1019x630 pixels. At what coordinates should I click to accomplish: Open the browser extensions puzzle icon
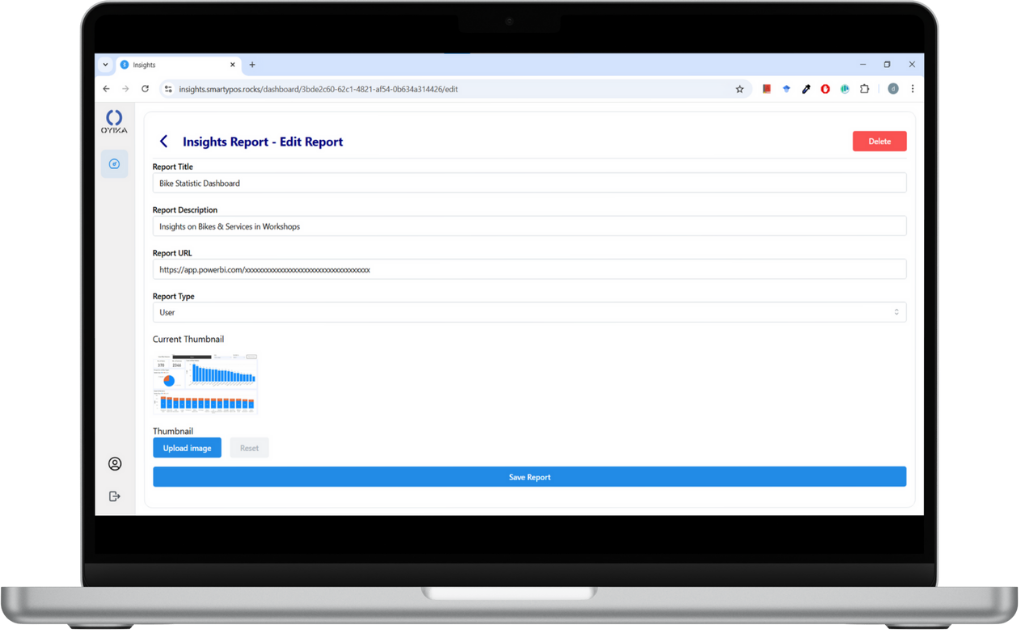[x=864, y=89]
